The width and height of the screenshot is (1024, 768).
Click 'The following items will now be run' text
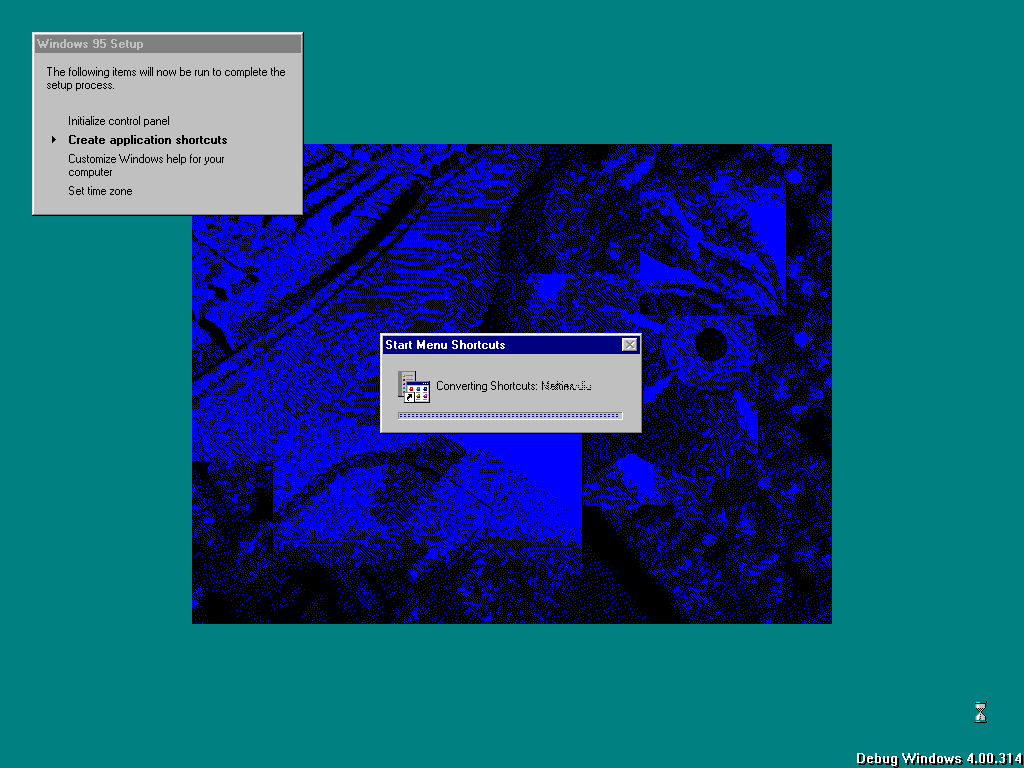[166, 78]
